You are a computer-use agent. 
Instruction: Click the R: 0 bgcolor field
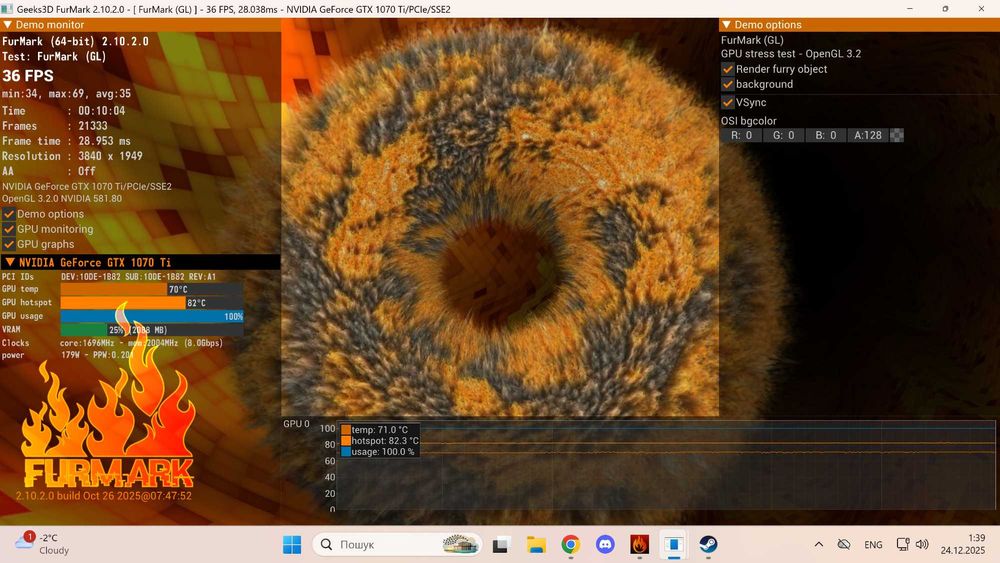tap(741, 135)
